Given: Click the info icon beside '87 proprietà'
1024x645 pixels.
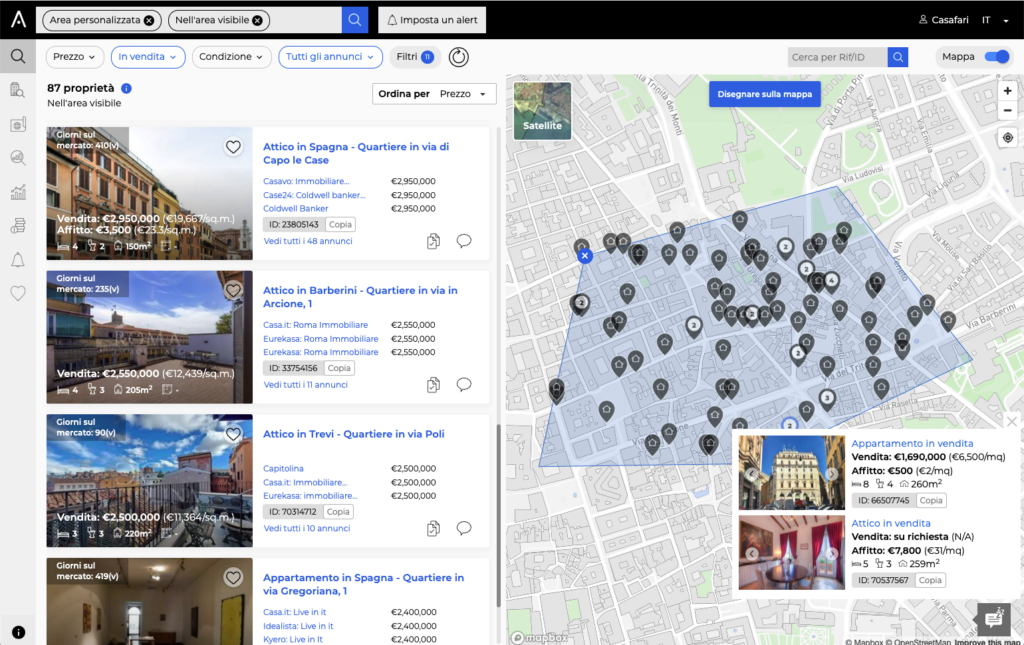Looking at the screenshot, I should [126, 88].
